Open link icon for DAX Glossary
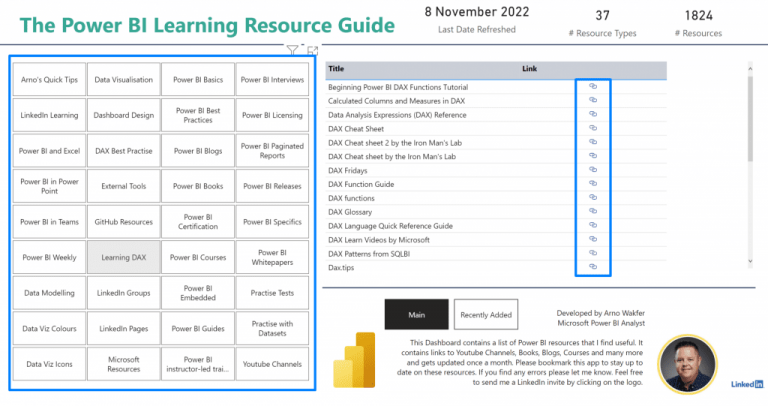 click(x=593, y=211)
